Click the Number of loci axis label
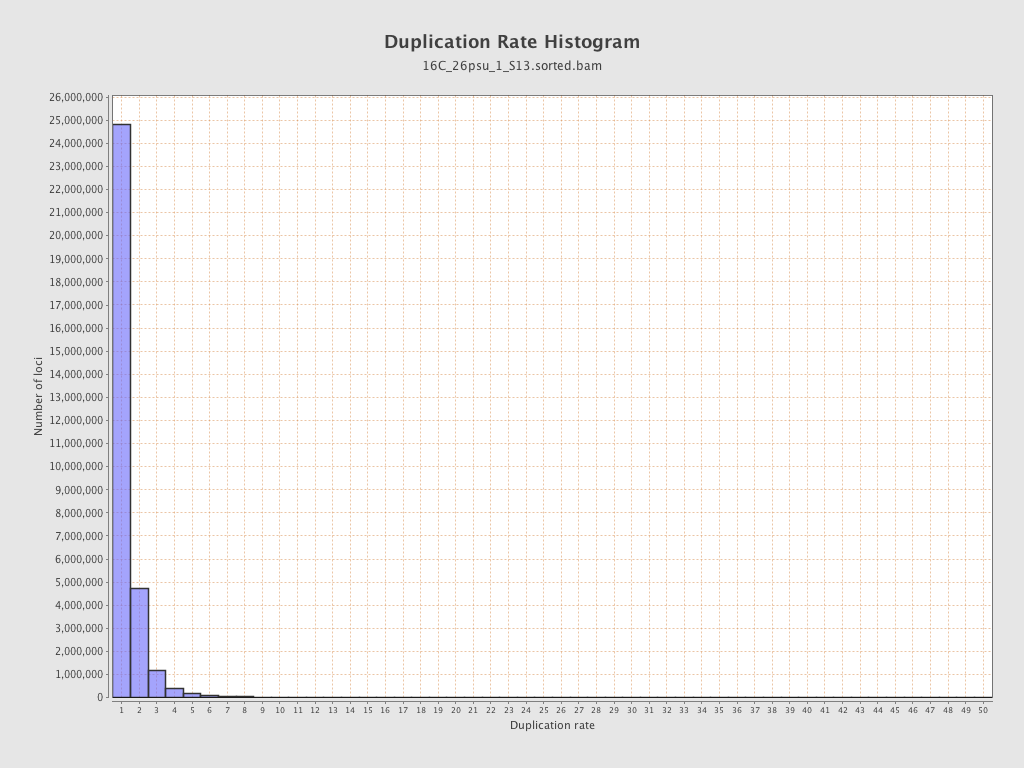 (38, 396)
